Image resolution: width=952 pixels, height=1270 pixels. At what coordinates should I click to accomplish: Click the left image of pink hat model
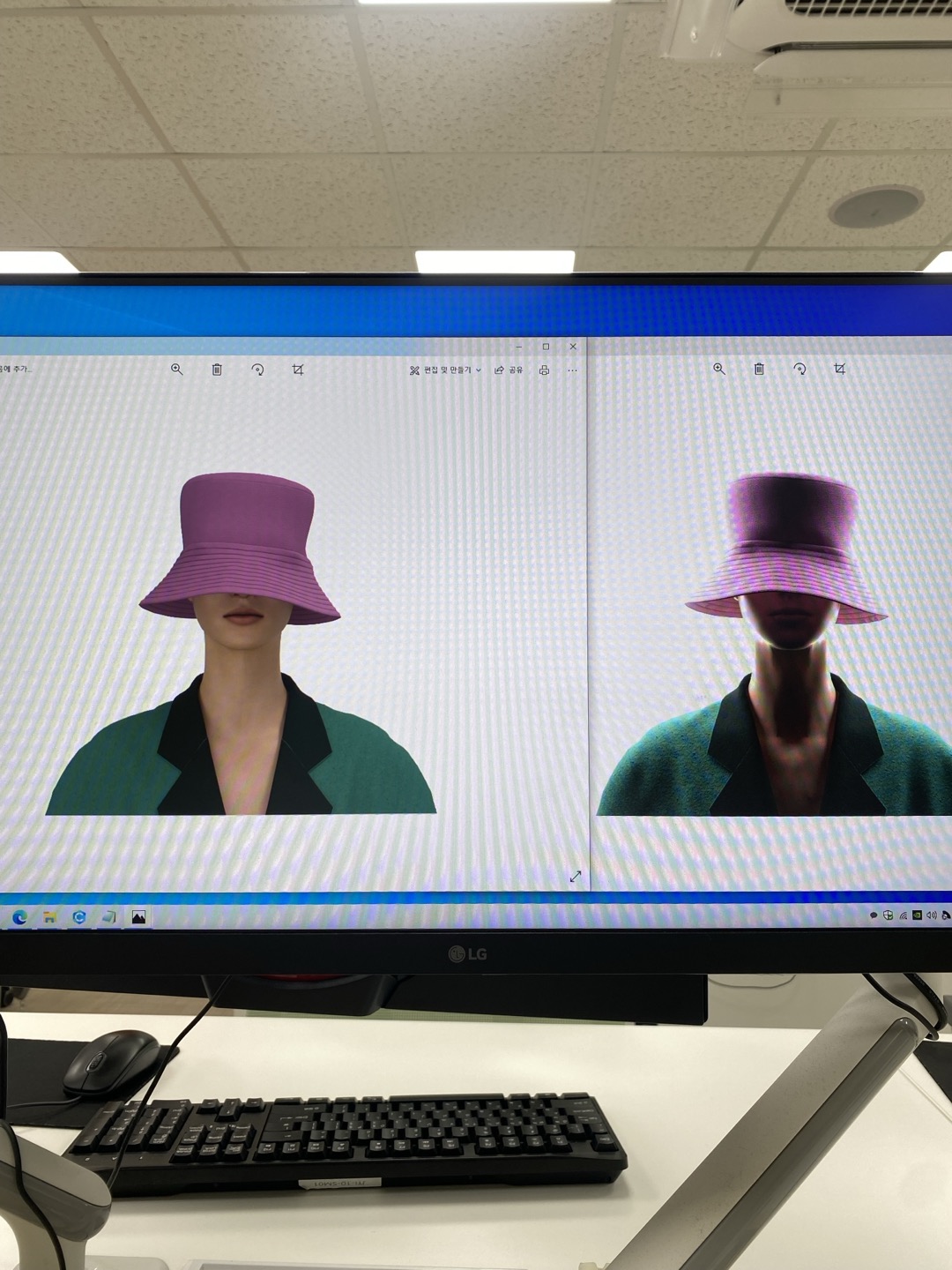(x=241, y=644)
